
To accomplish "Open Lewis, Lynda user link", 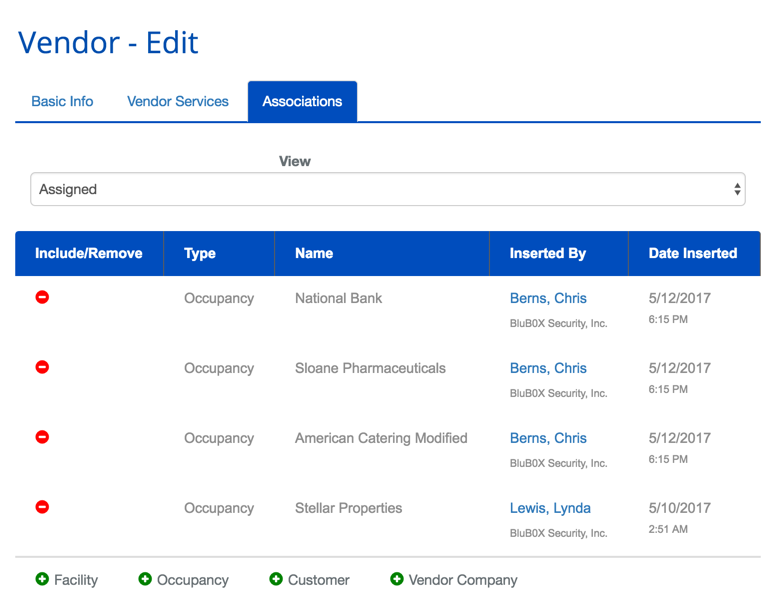I will (x=550, y=508).
